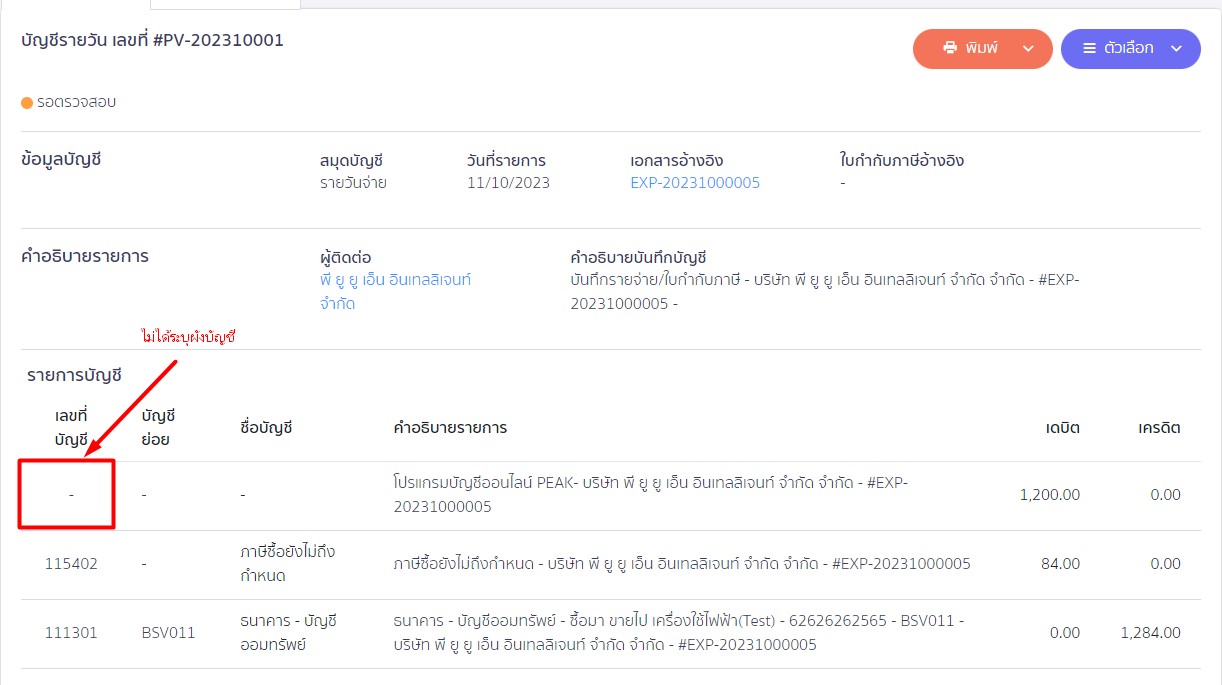The image size is (1222, 685).
Task: Click the printer icon on the พิมพ์ button
Action: [949, 48]
